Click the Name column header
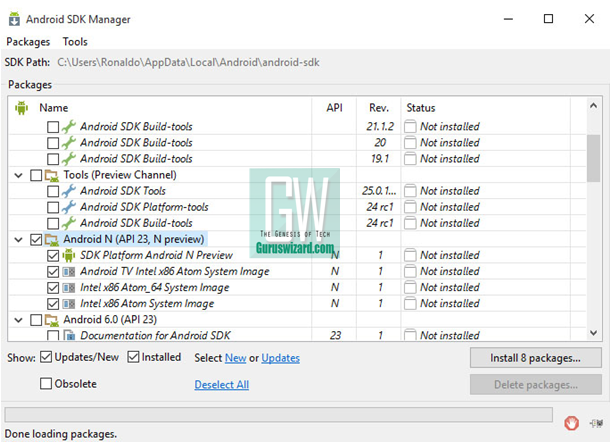 pos(54,108)
